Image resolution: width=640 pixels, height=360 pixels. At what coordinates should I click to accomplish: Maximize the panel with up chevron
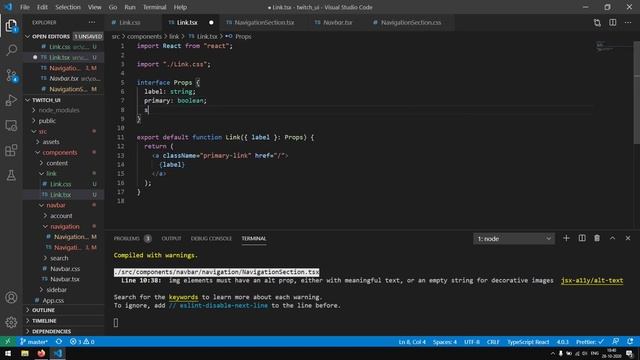point(612,238)
